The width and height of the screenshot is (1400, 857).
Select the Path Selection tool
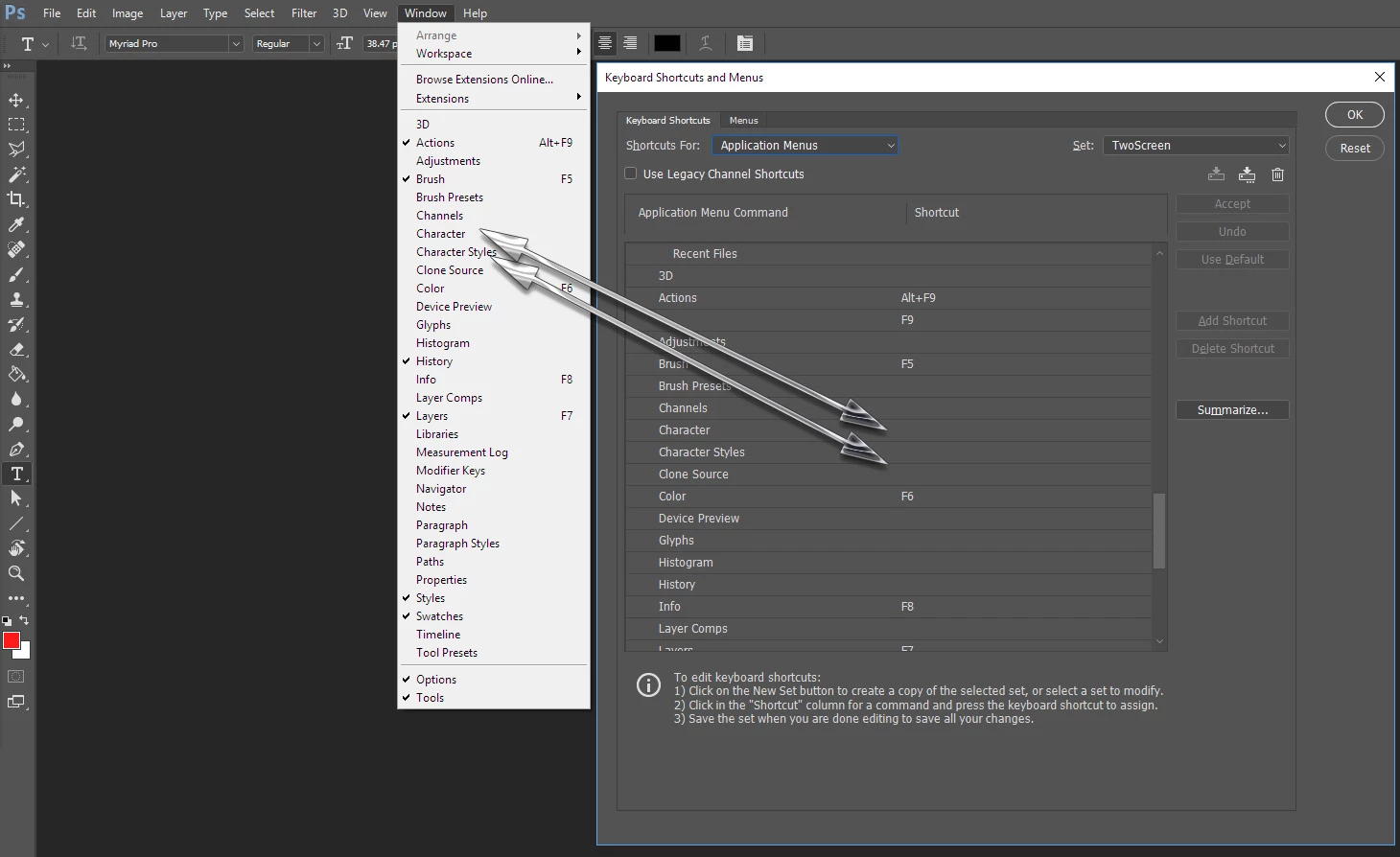pos(16,498)
